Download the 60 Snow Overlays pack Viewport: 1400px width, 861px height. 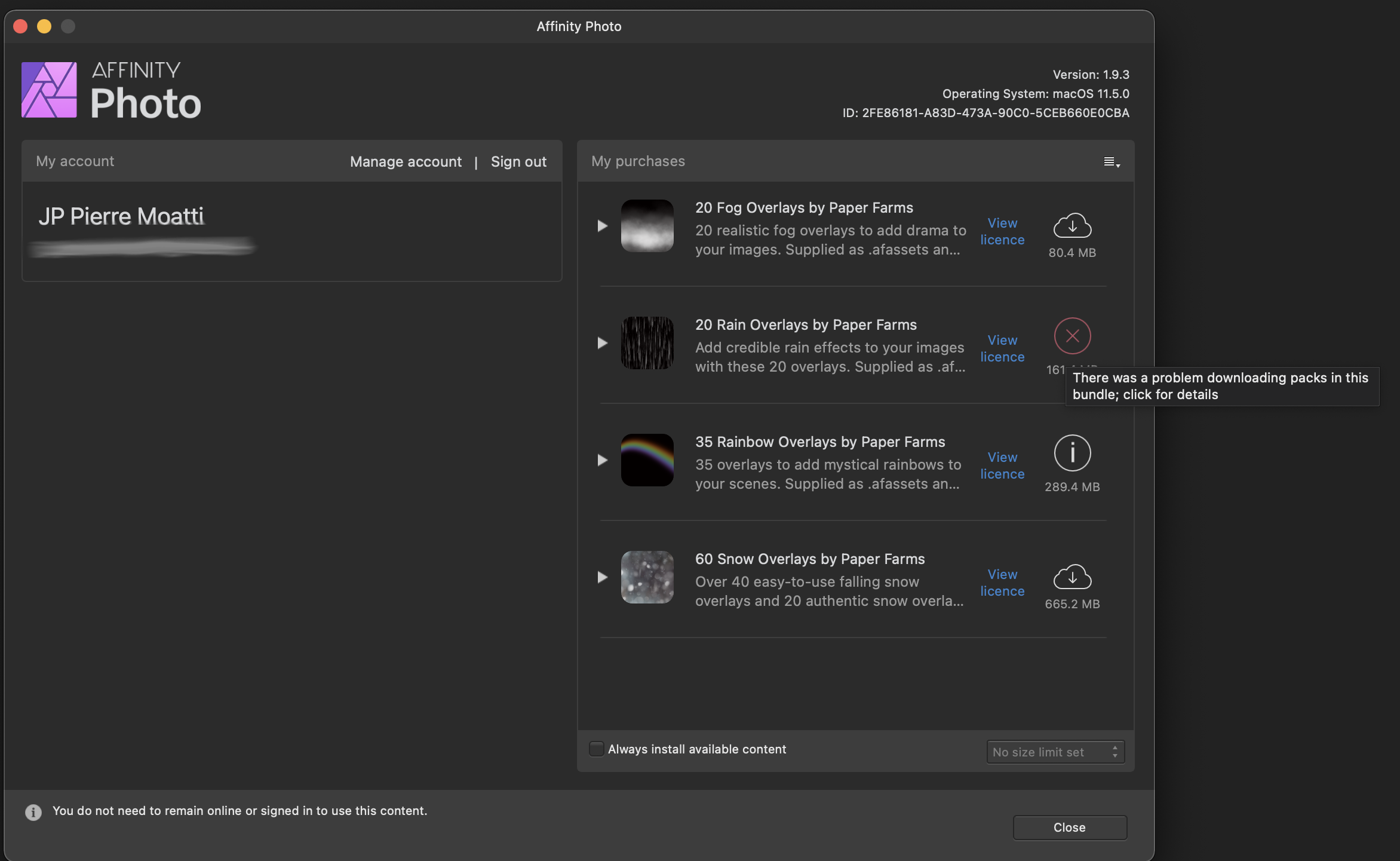(1072, 577)
